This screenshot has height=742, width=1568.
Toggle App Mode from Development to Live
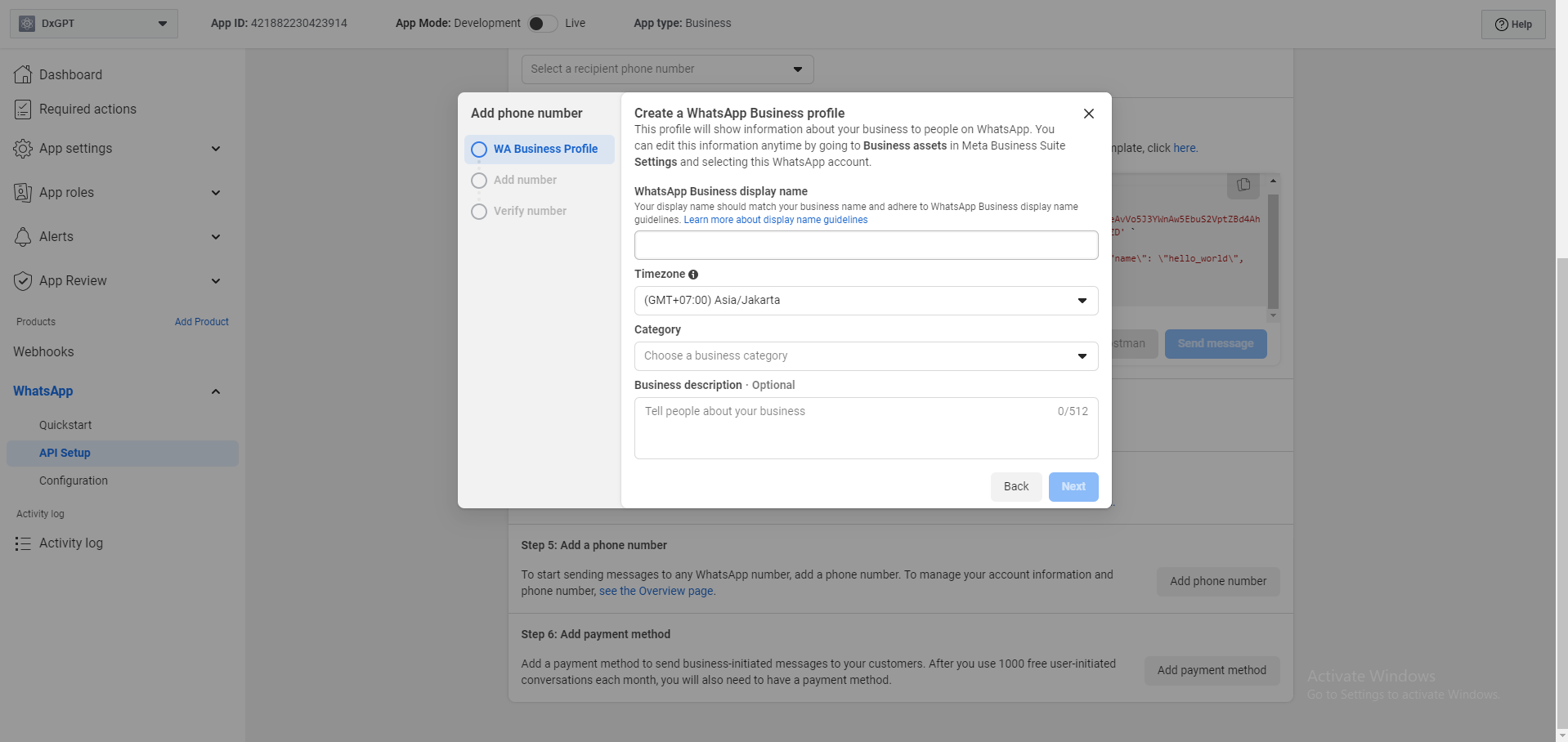click(542, 24)
